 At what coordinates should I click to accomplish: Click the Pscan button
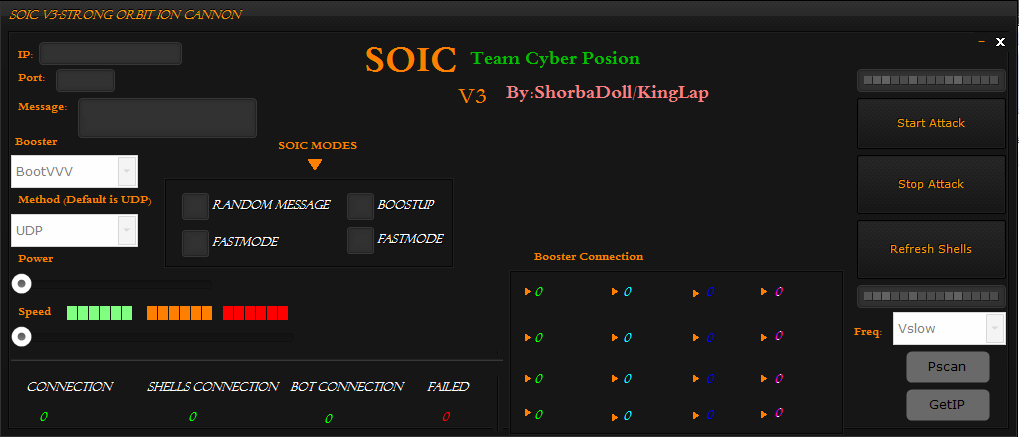point(948,367)
